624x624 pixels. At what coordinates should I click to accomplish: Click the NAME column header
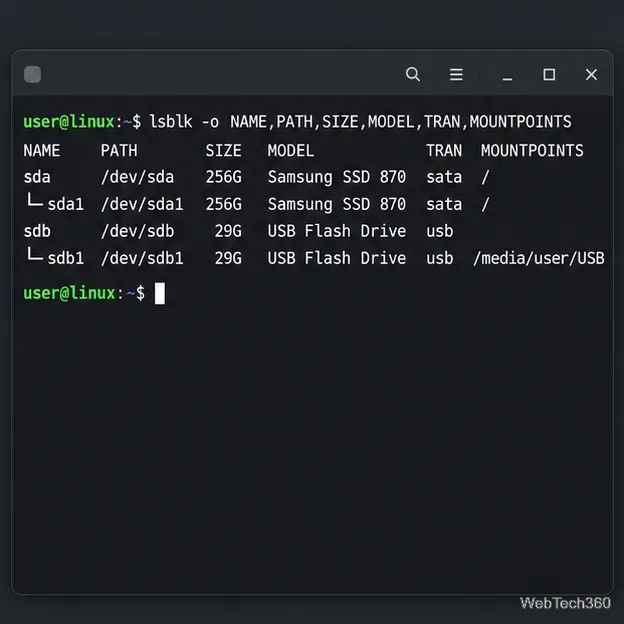point(42,151)
